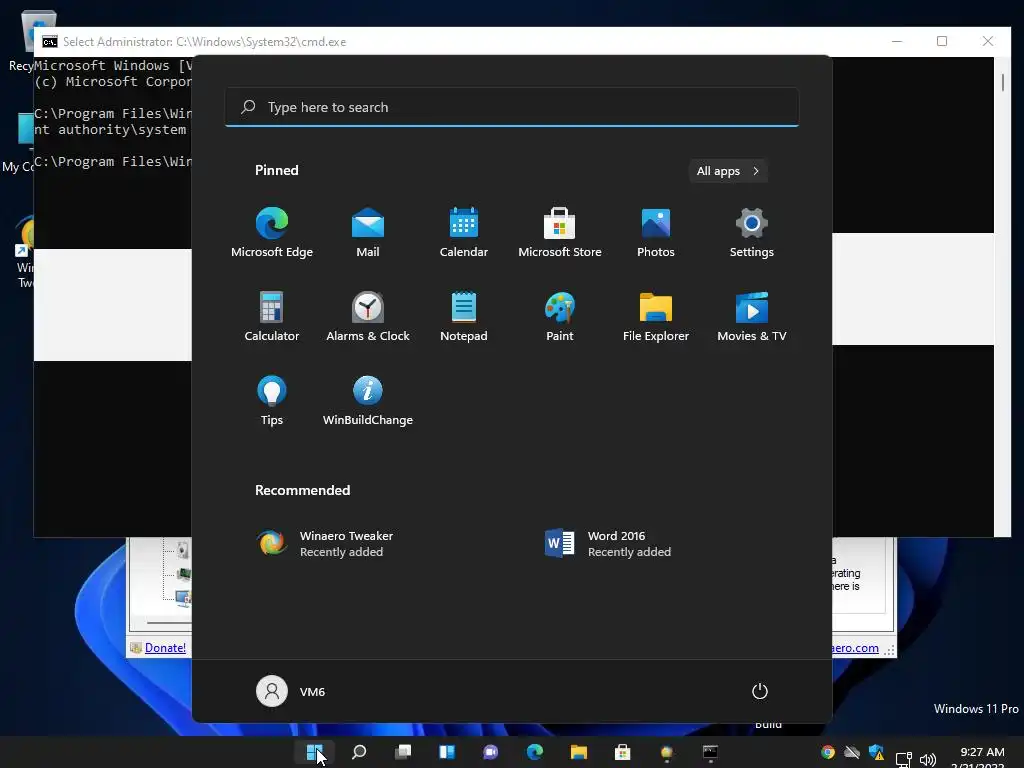This screenshot has height=768, width=1024.
Task: Open recommended Winaero Tweaker
Action: click(x=325, y=543)
